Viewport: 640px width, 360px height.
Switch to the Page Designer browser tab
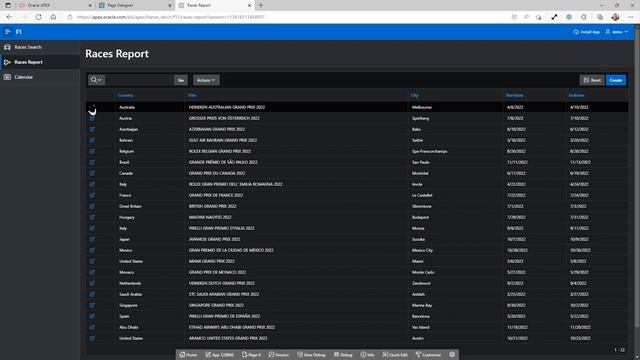[x=136, y=5]
